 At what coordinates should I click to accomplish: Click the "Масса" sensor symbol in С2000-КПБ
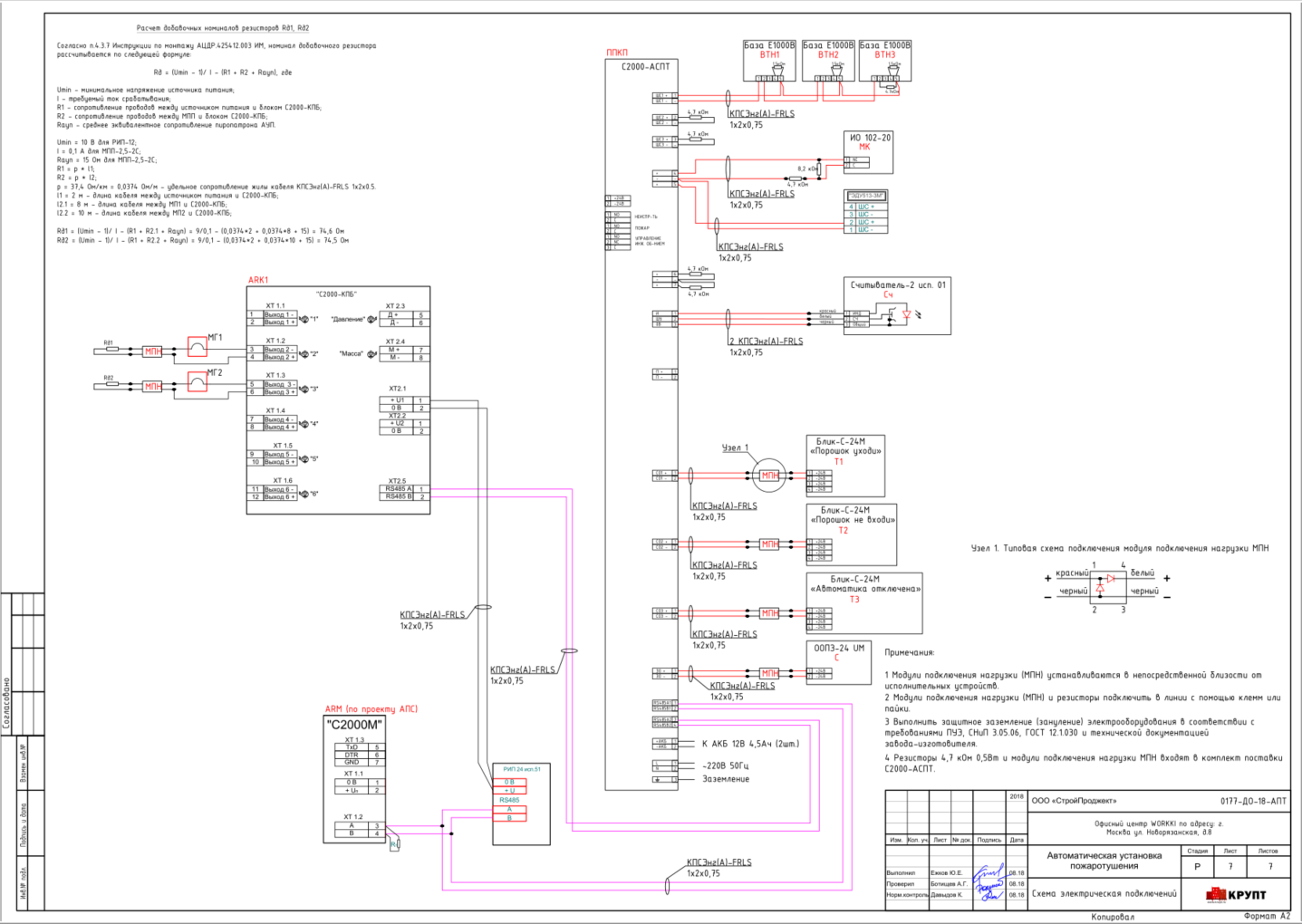point(371,354)
